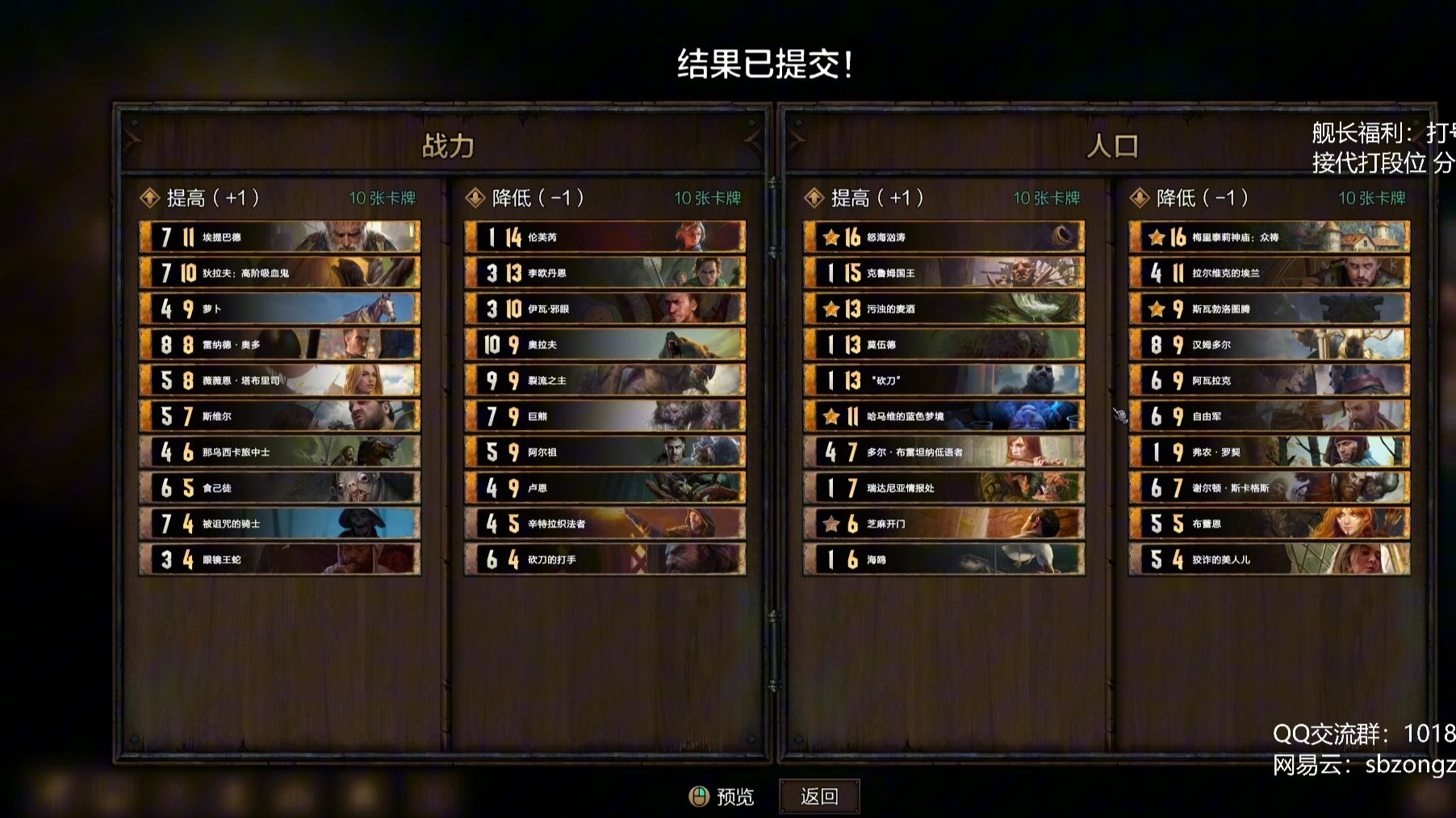Select the 埃提巴德 card in the 战力 list
The height and width of the screenshot is (818, 1456).
click(280, 237)
